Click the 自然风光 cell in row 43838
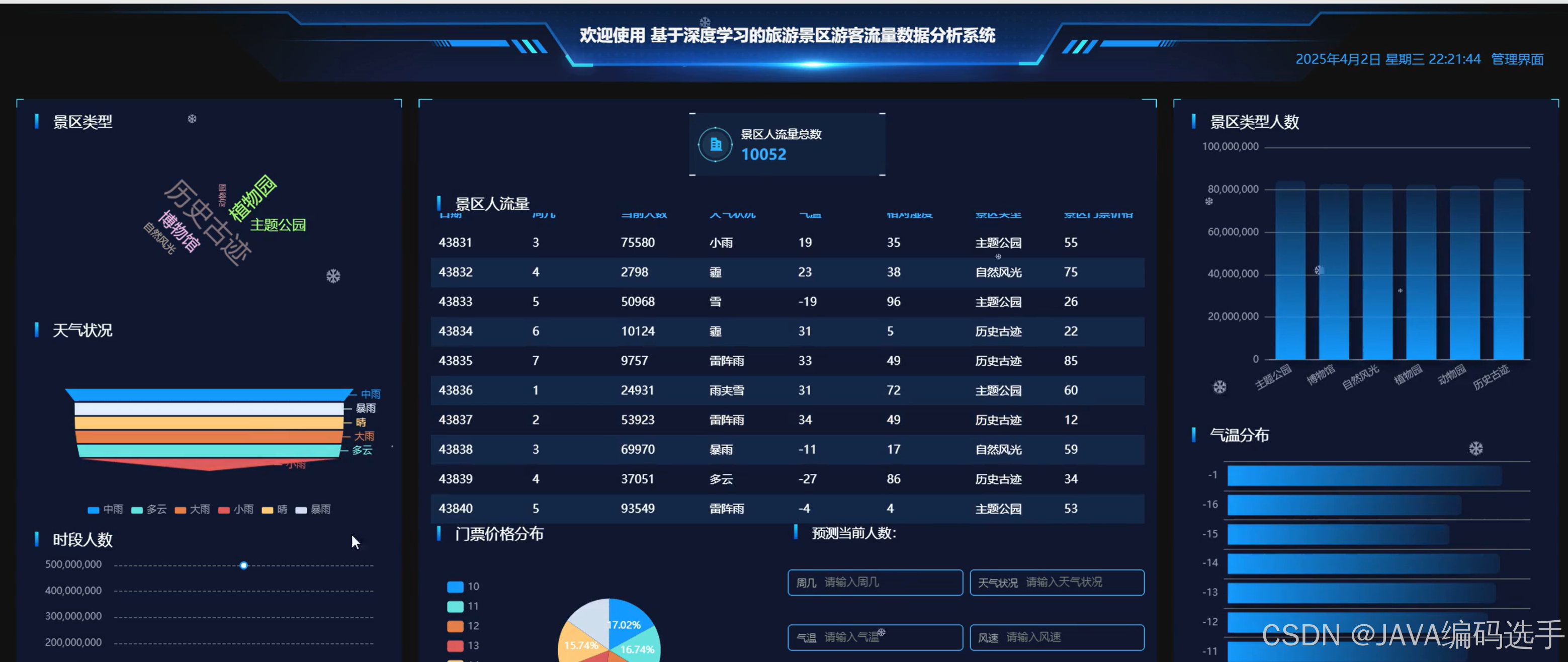 (998, 449)
